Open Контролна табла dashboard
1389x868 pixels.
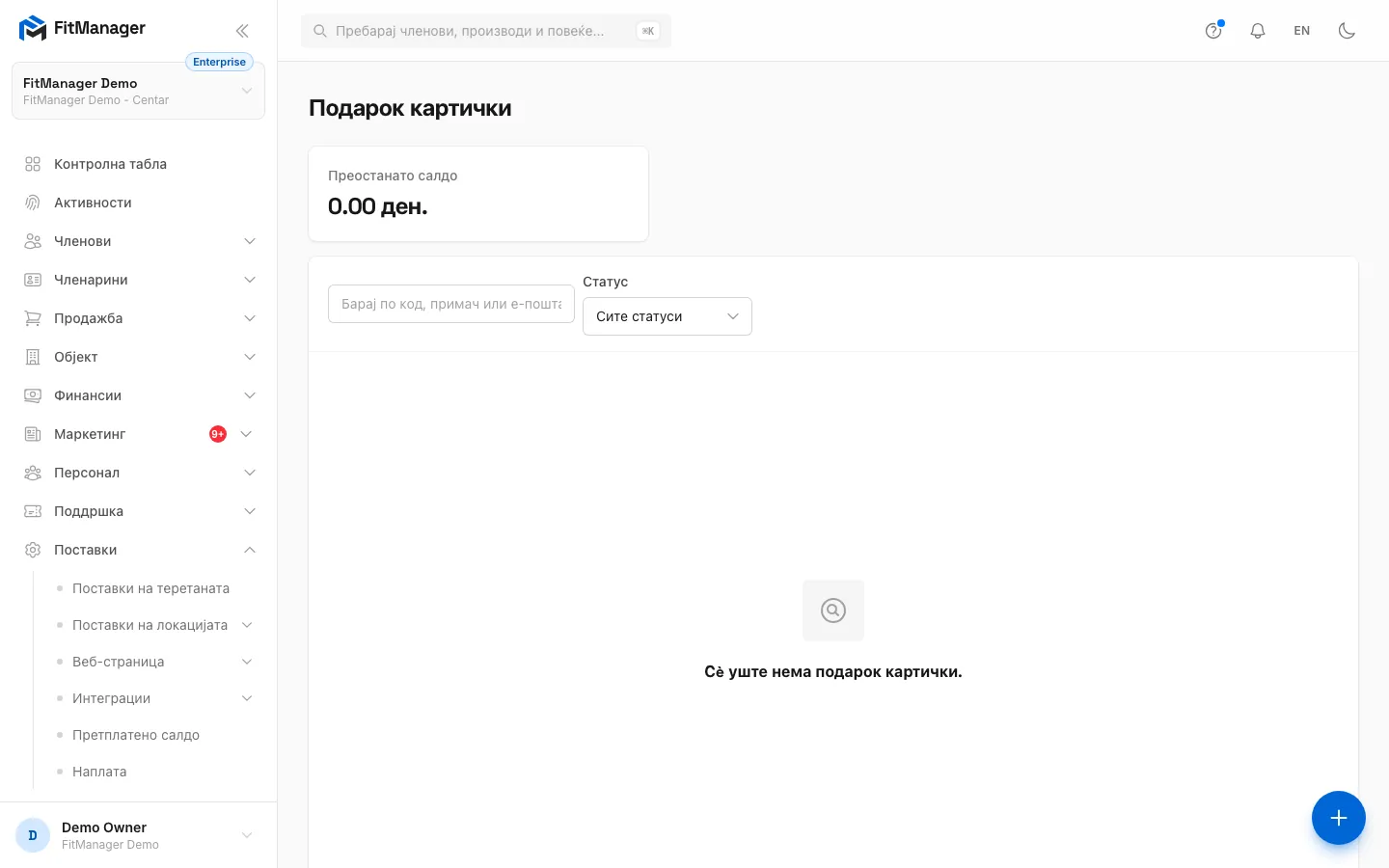pyautogui.click(x=138, y=164)
